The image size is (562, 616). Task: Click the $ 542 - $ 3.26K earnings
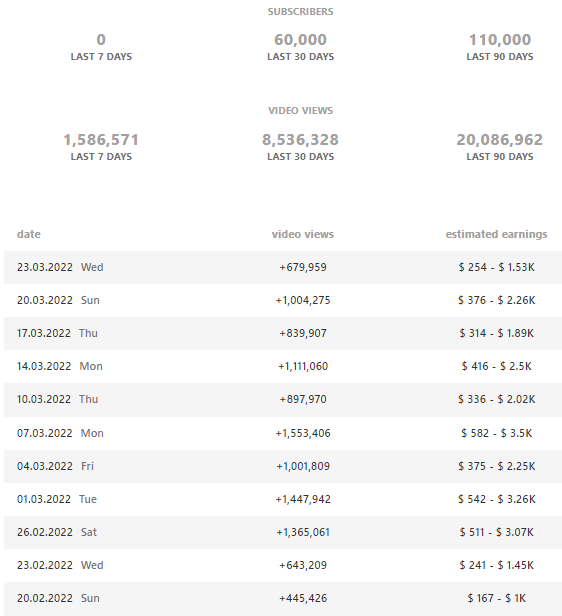tap(496, 499)
